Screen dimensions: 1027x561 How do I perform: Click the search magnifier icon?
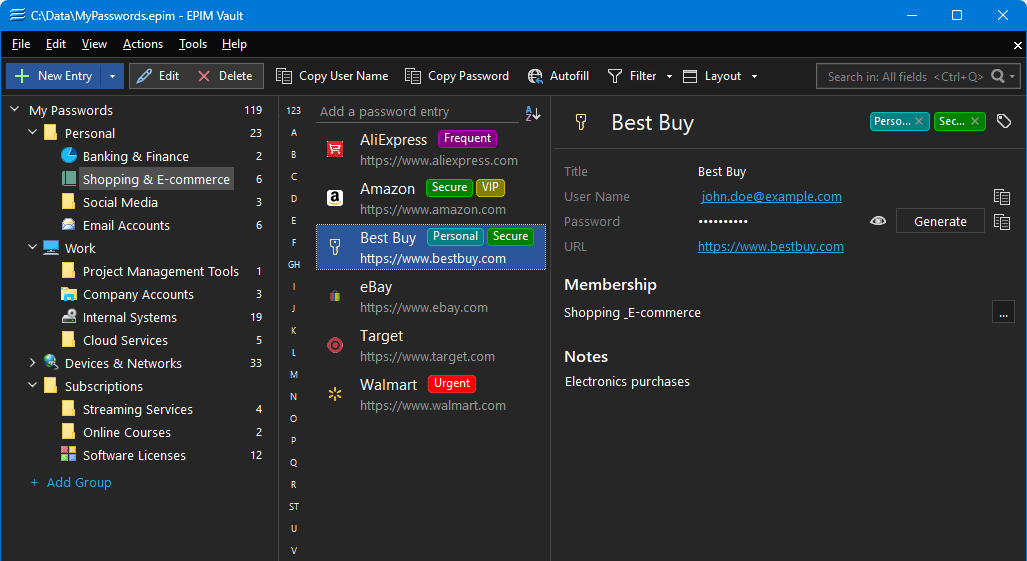tap(998, 76)
